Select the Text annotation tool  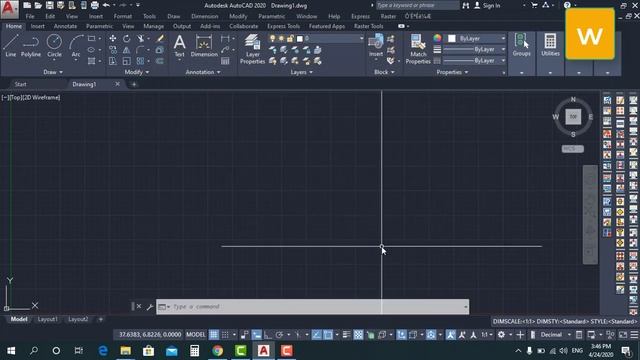coord(180,46)
